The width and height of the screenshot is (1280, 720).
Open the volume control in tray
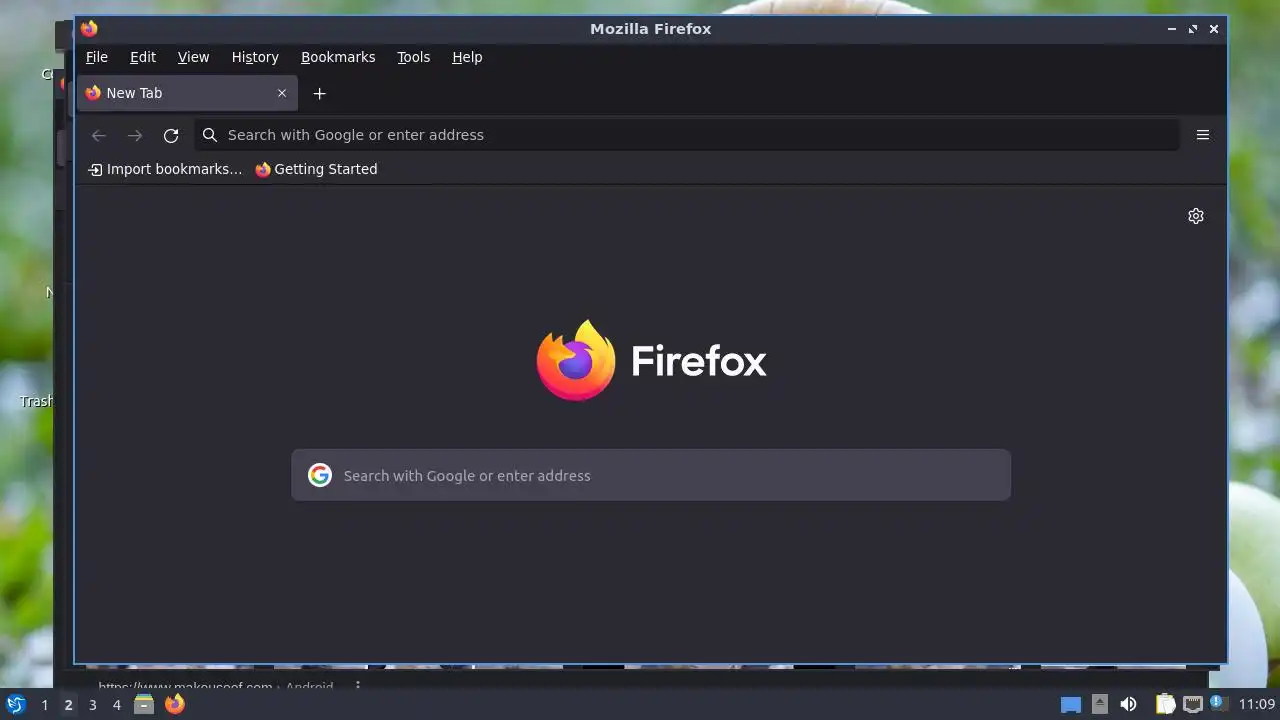pos(1128,704)
